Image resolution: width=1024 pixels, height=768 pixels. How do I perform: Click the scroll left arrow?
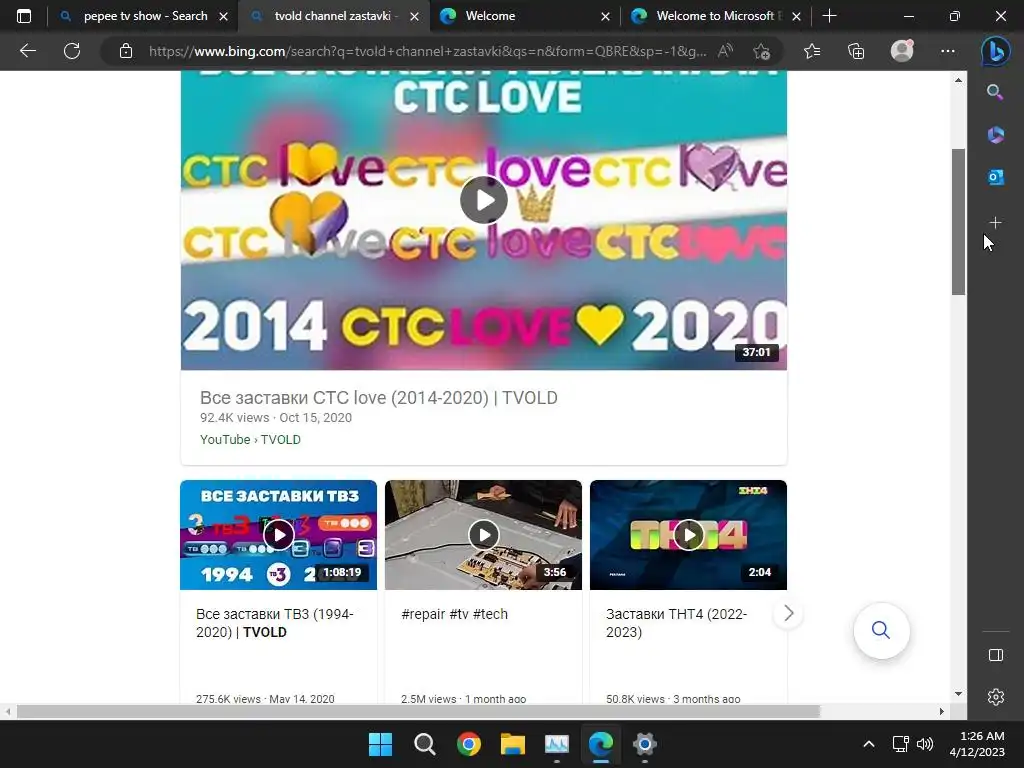pos(7,711)
